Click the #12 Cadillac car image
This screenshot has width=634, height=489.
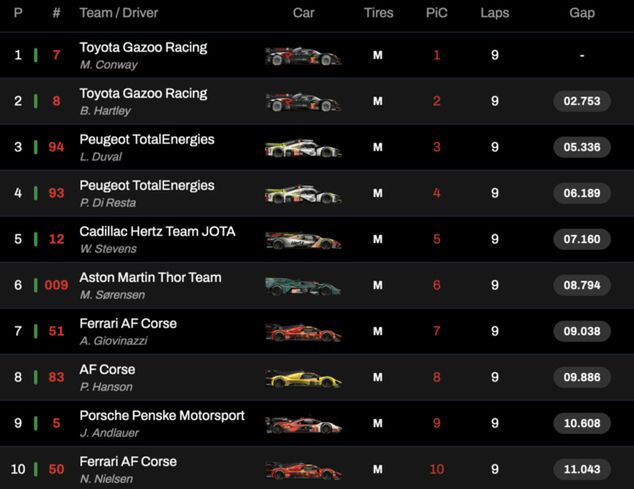(x=303, y=240)
